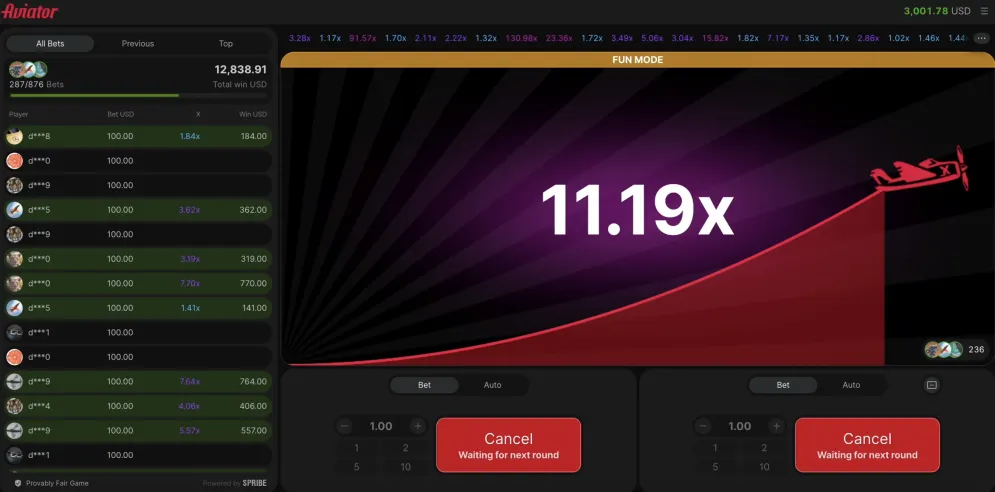Cancel the bet in the first bet panel
The width and height of the screenshot is (995, 492).
508,445
